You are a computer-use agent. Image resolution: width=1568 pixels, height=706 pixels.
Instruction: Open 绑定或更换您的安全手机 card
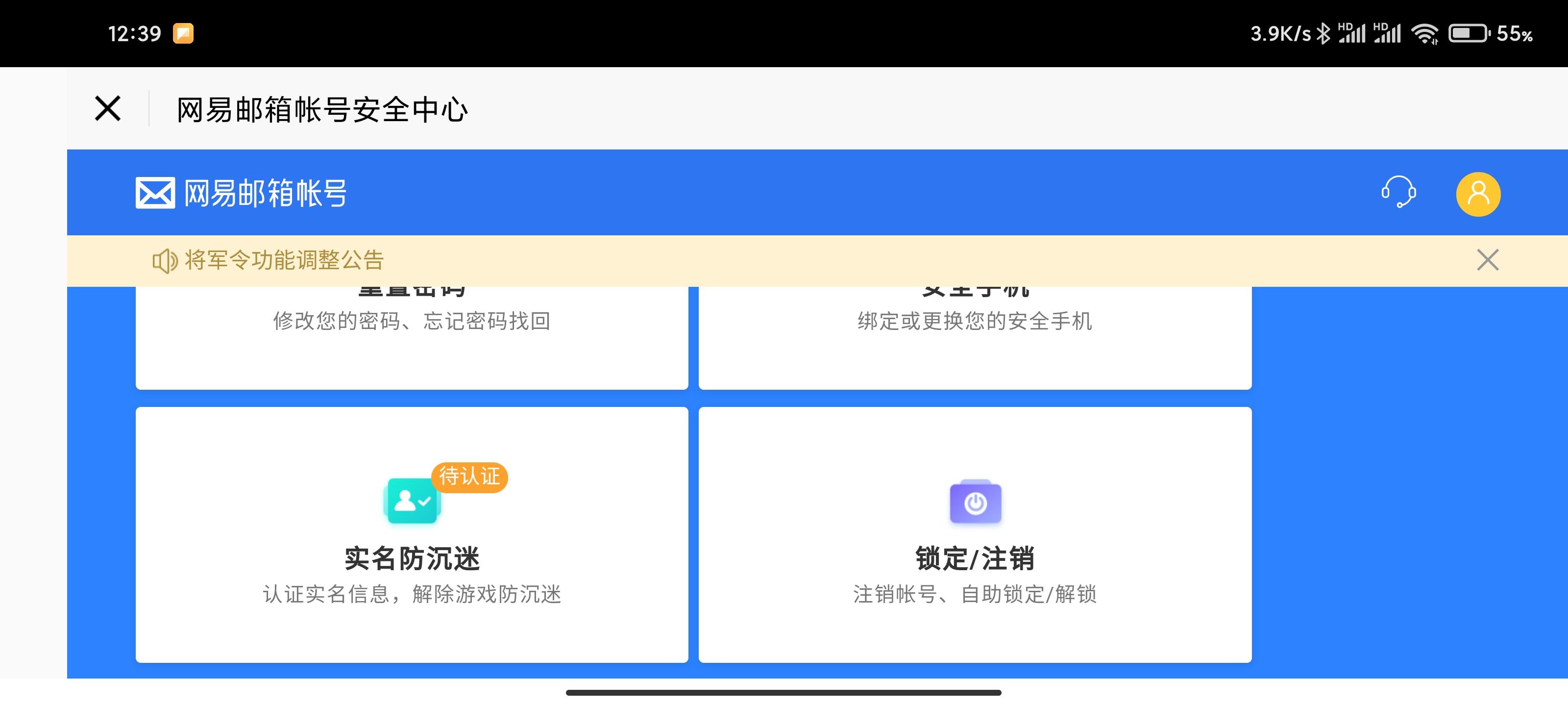click(975, 337)
